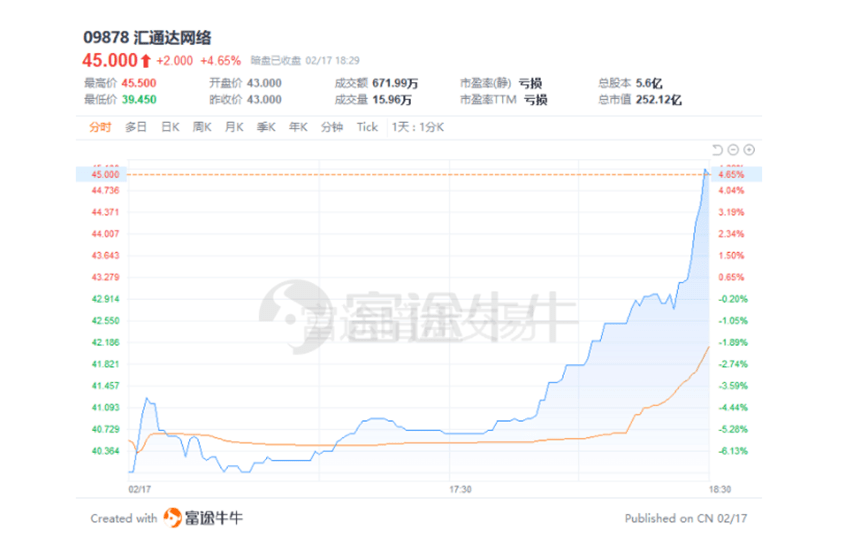Open the 日K daily candlestick tab

point(170,127)
